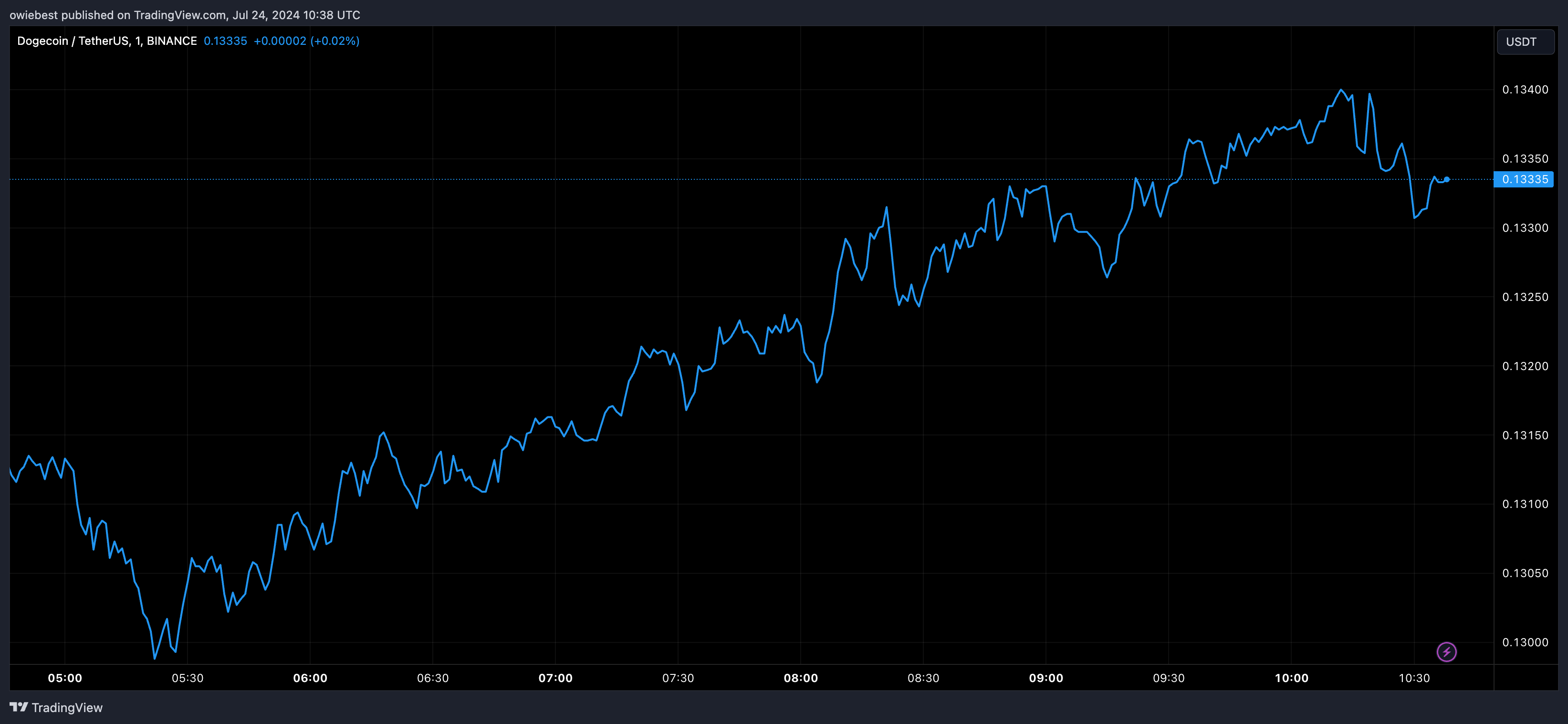The image size is (1568, 724).
Task: Click the 0.13335 current price label
Action: coord(1524,179)
